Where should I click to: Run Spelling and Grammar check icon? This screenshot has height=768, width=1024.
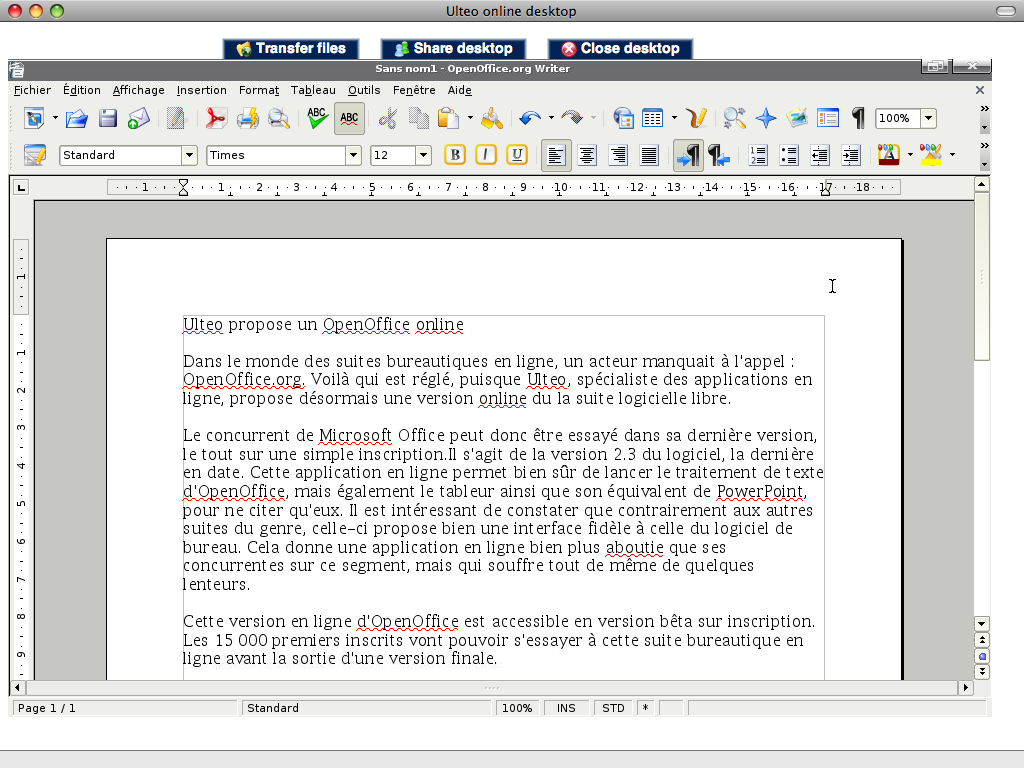tap(317, 118)
